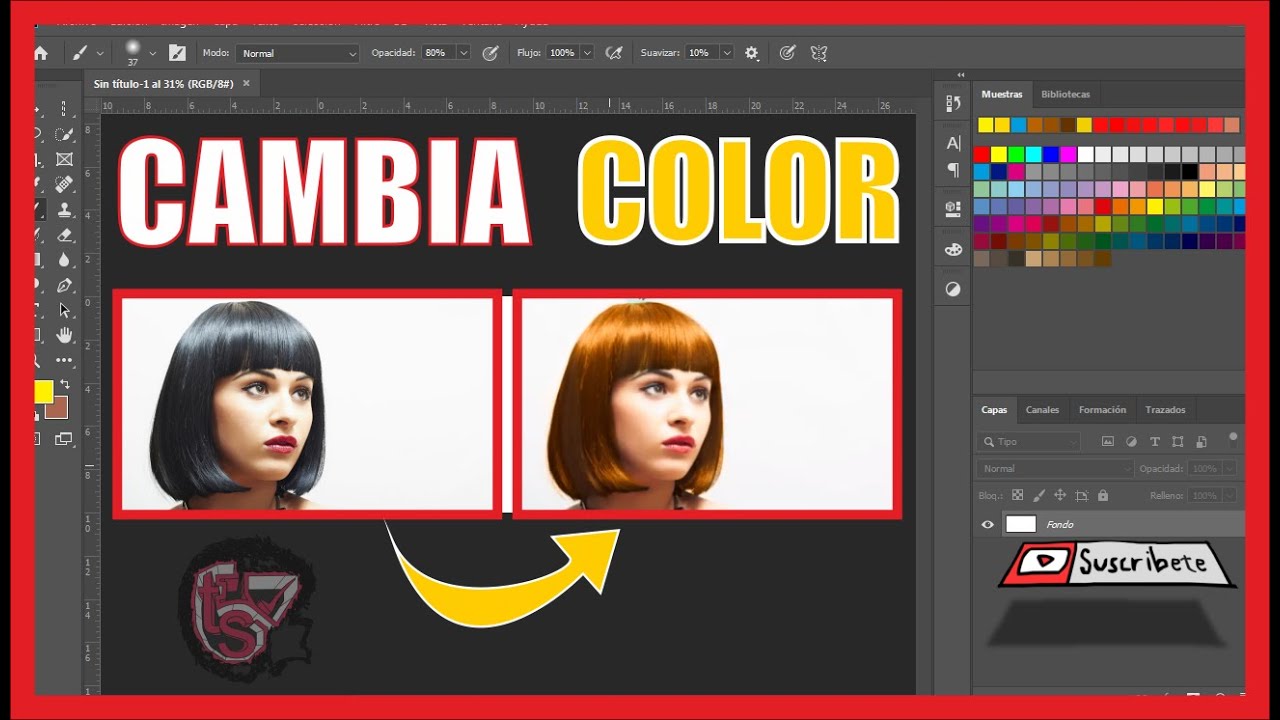The width and height of the screenshot is (1280, 720).
Task: Open the Character panel icon
Action: (953, 143)
